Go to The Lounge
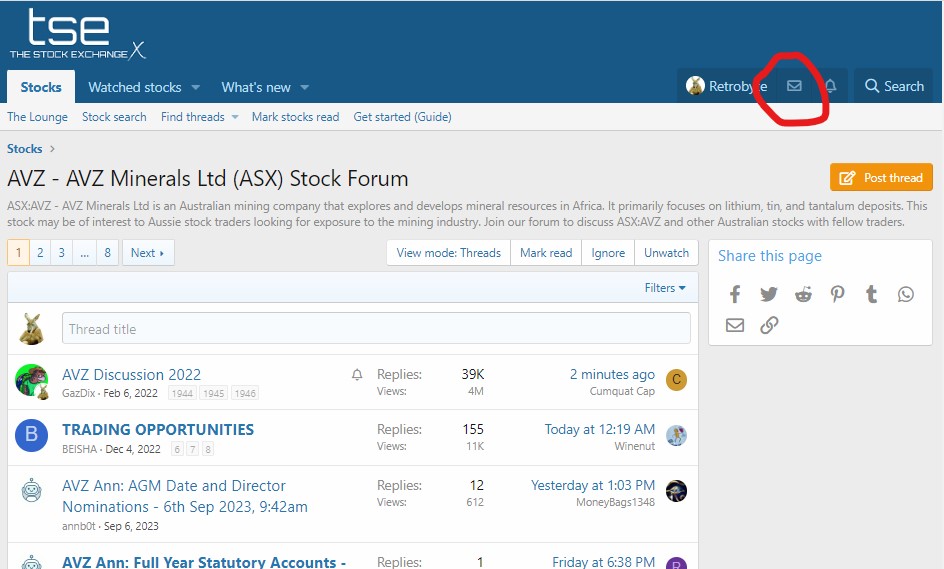 coord(37,117)
